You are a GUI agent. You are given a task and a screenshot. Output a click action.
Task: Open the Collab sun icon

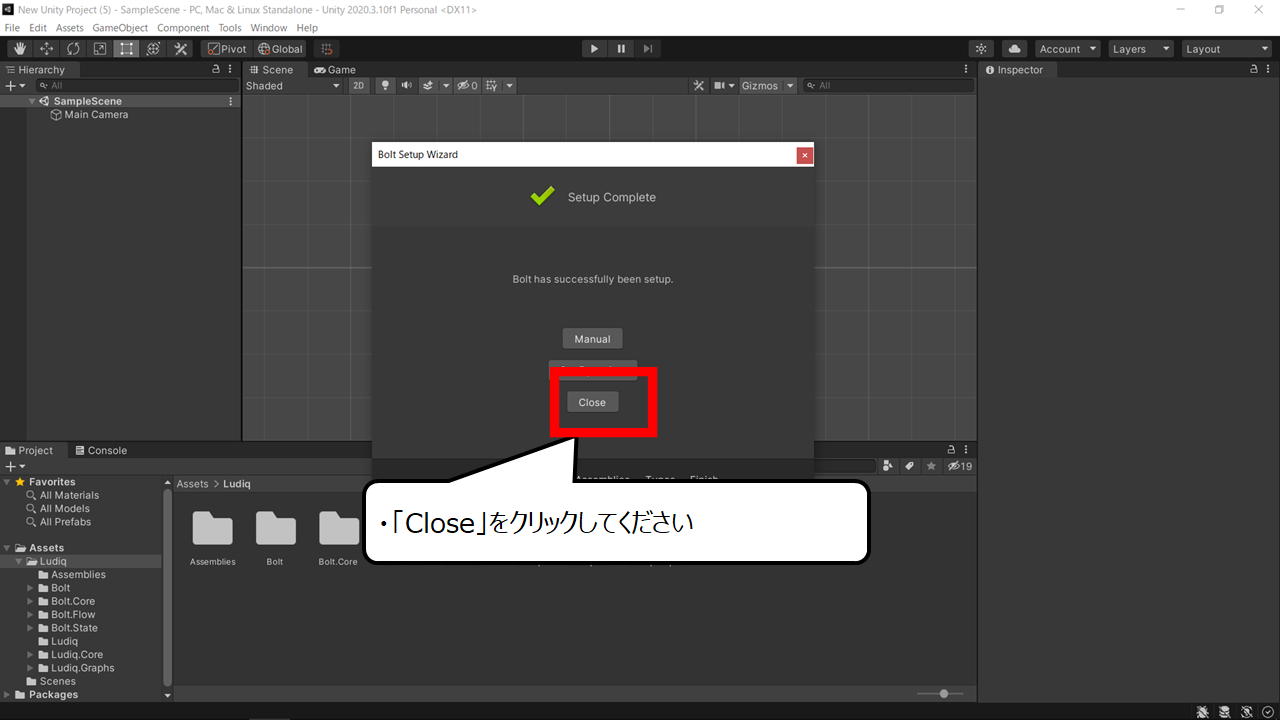point(981,49)
